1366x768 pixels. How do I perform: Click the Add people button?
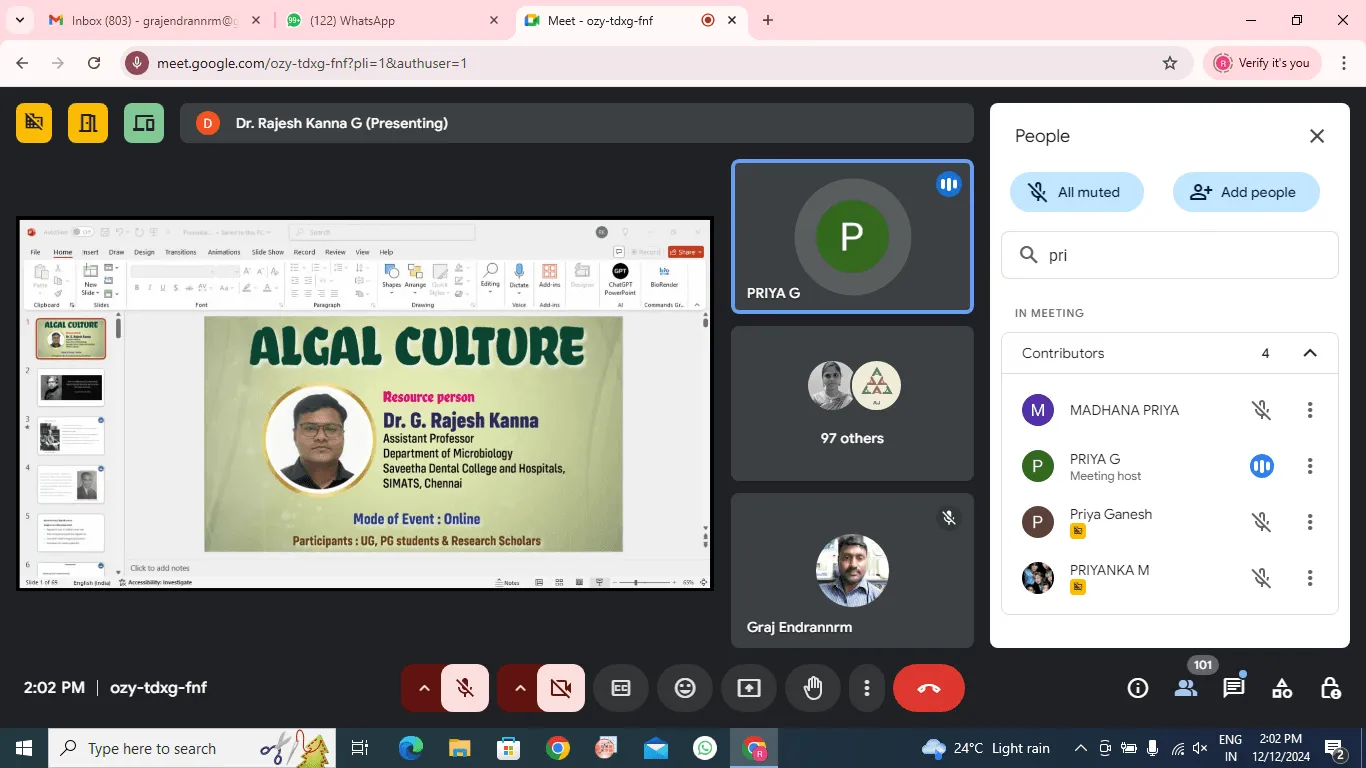pyautogui.click(x=1246, y=192)
